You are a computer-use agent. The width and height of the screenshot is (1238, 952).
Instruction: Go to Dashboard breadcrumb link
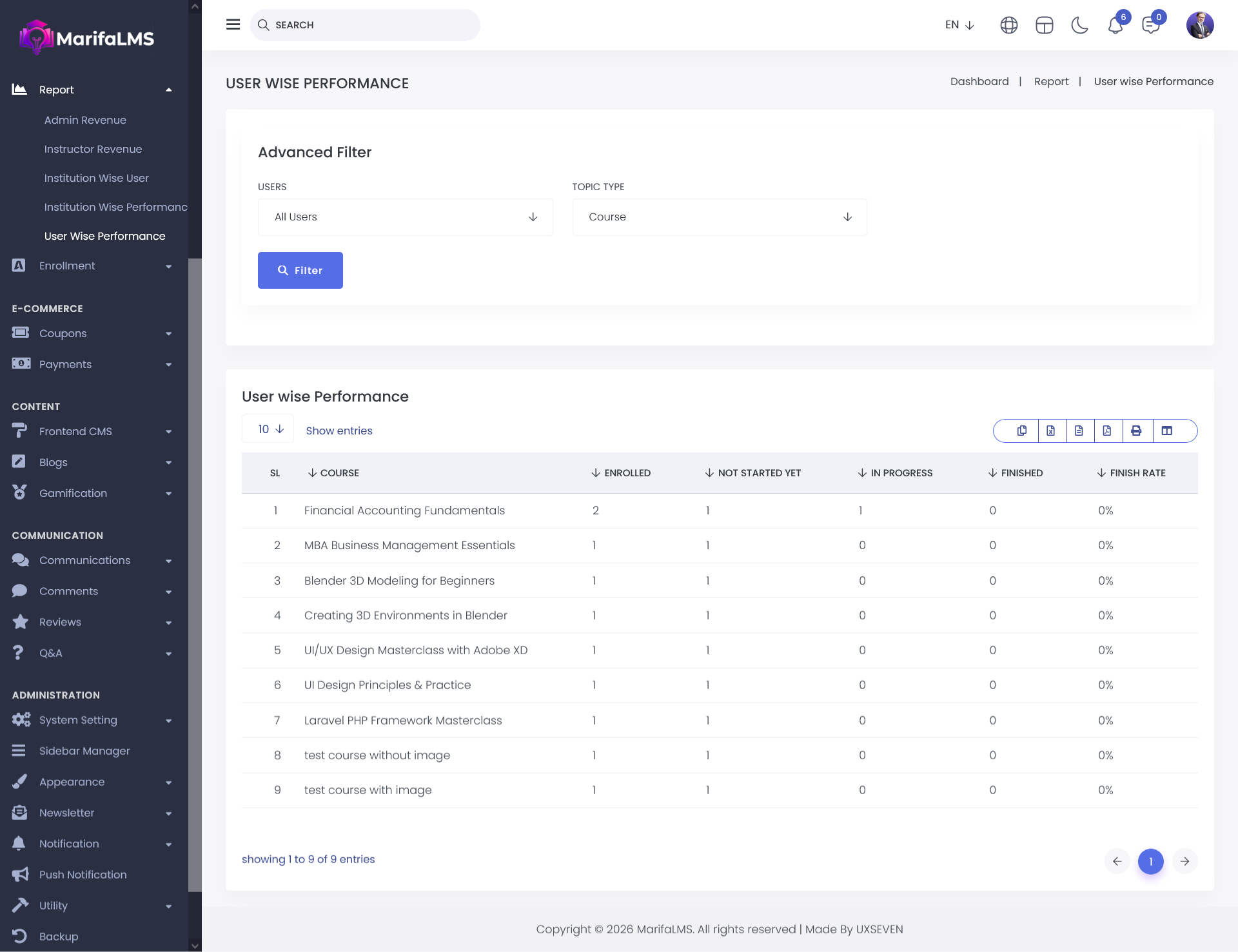click(x=979, y=81)
